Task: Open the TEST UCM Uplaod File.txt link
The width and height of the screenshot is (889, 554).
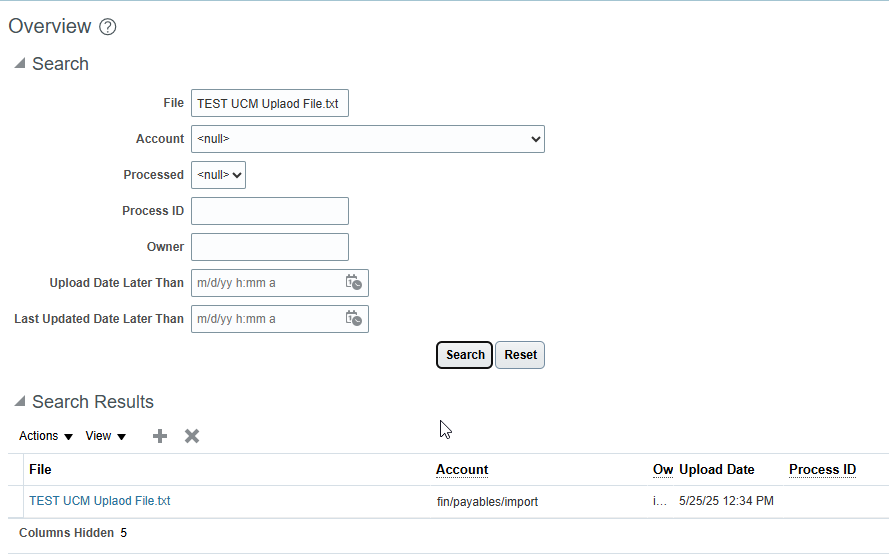Action: (100, 501)
